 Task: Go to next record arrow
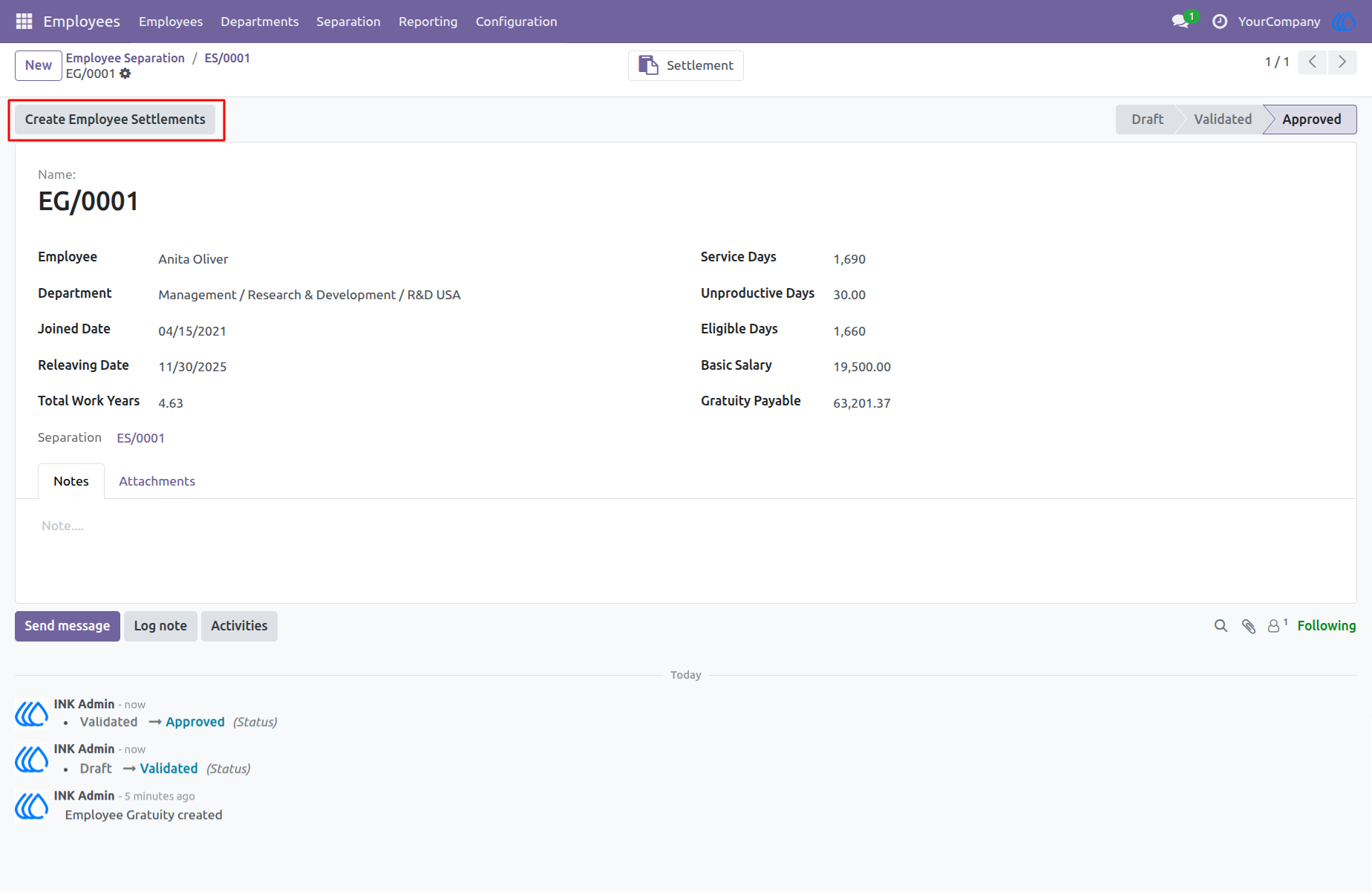[x=1342, y=62]
